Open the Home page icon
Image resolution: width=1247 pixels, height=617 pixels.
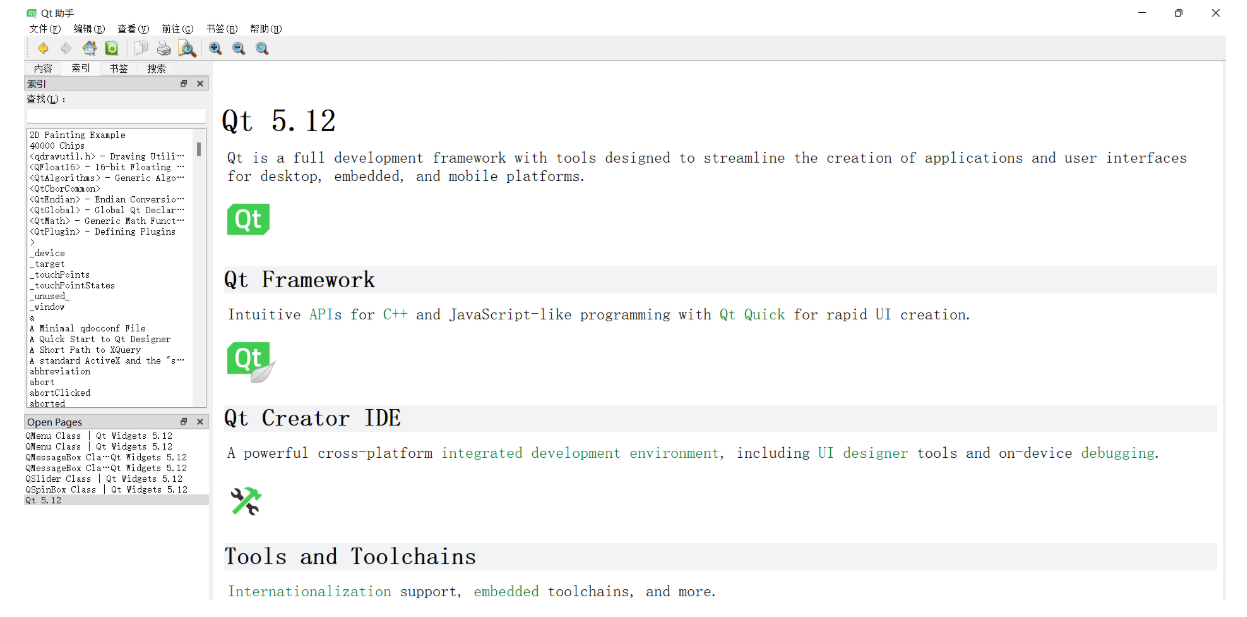click(x=90, y=48)
